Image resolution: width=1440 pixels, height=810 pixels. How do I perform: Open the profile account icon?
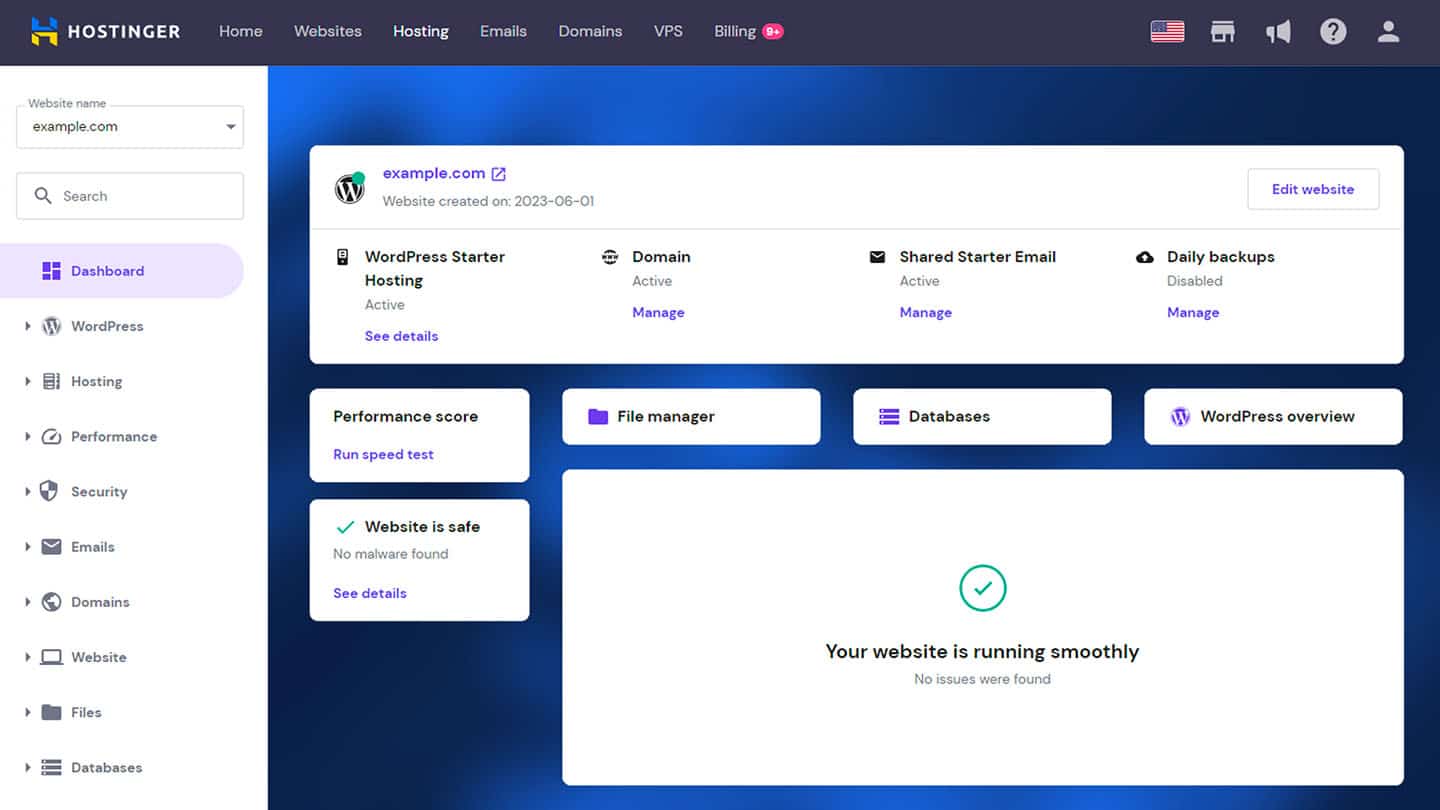click(x=1388, y=31)
